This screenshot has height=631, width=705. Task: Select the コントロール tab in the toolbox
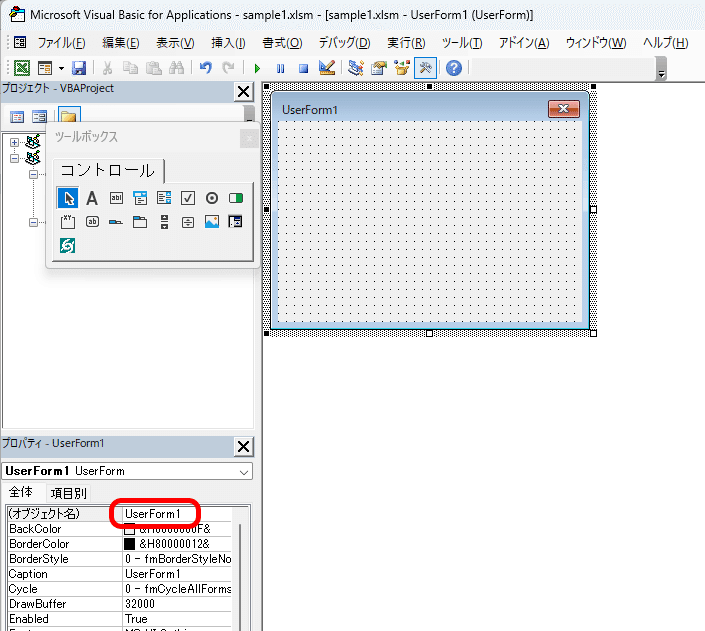(108, 170)
